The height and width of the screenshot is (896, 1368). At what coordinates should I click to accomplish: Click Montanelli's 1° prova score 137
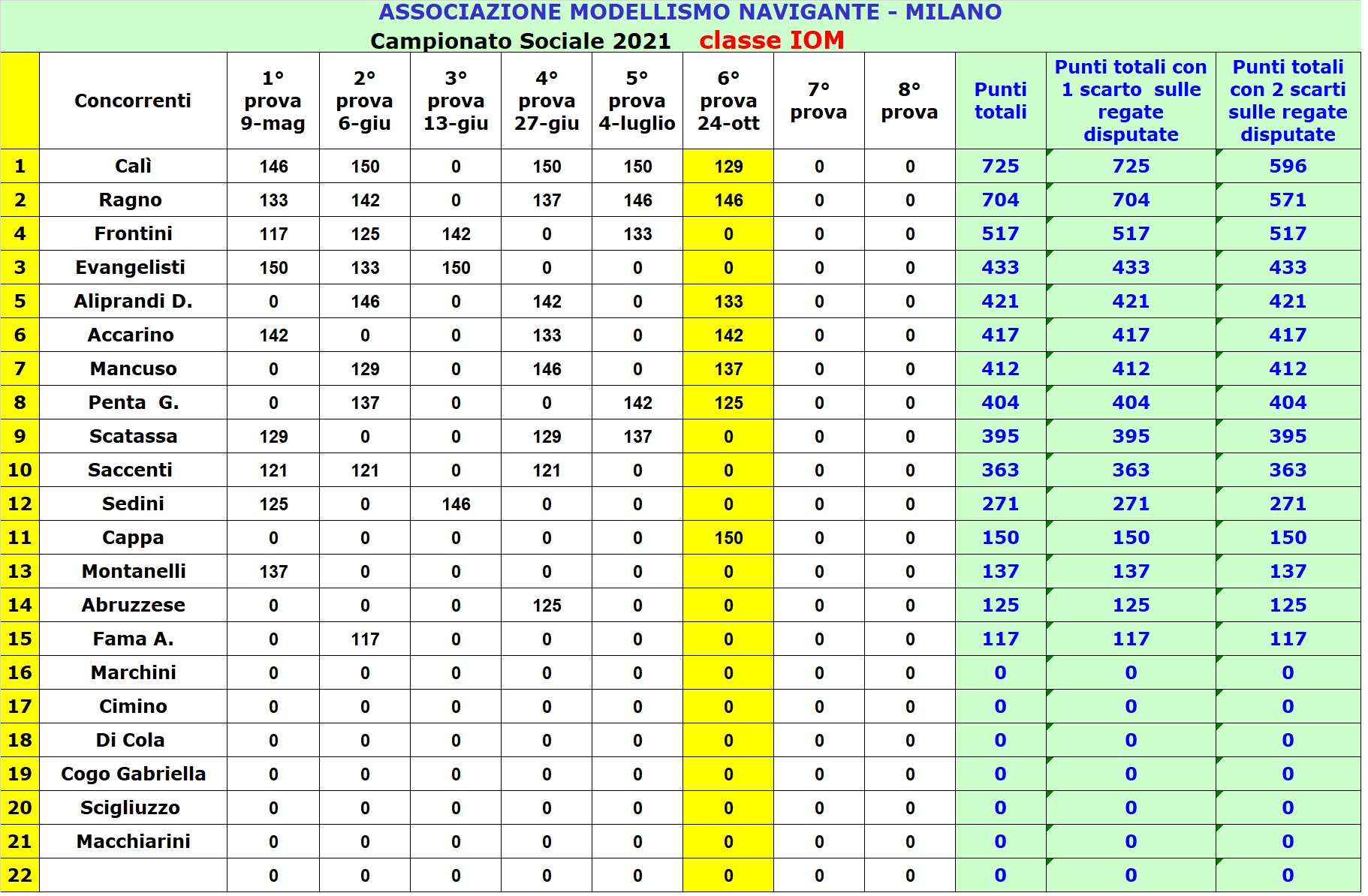click(x=273, y=572)
